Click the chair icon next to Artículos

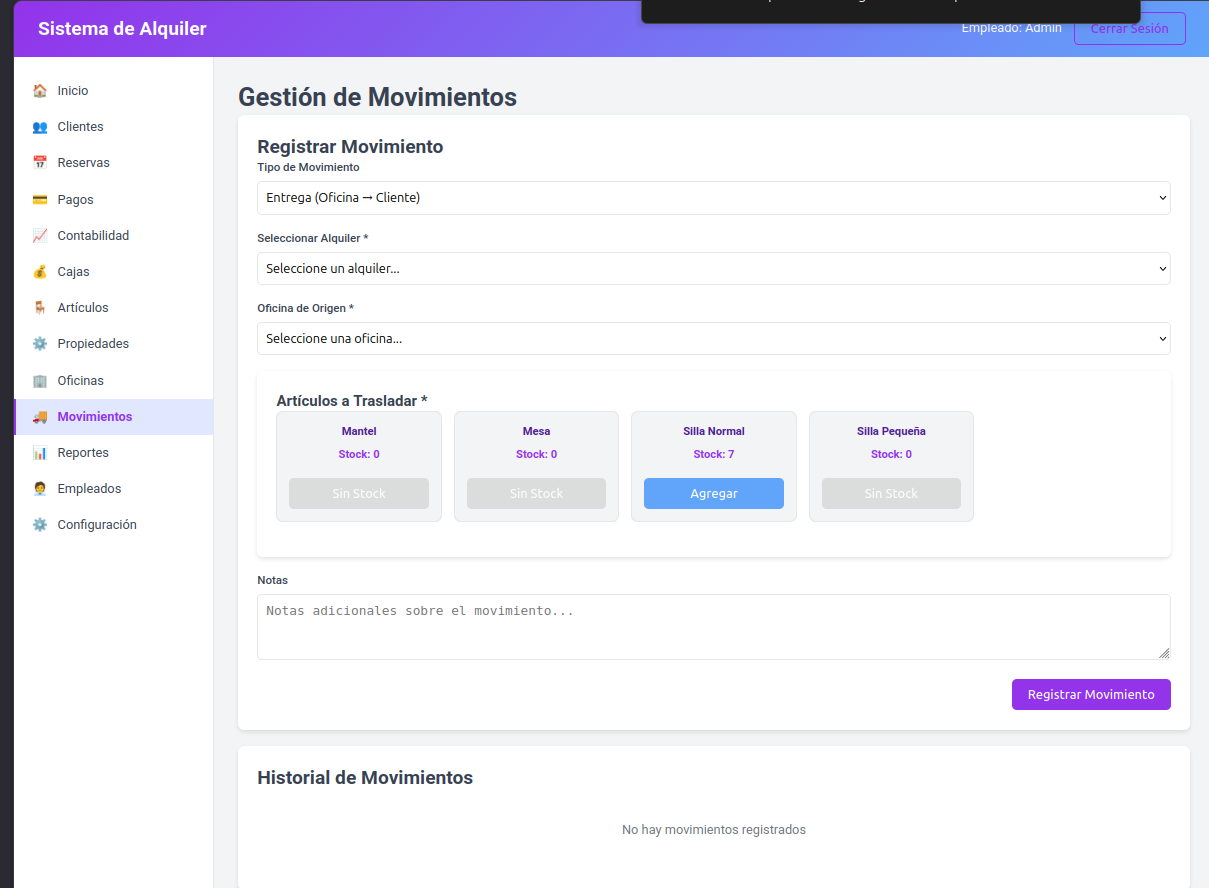[x=40, y=308]
